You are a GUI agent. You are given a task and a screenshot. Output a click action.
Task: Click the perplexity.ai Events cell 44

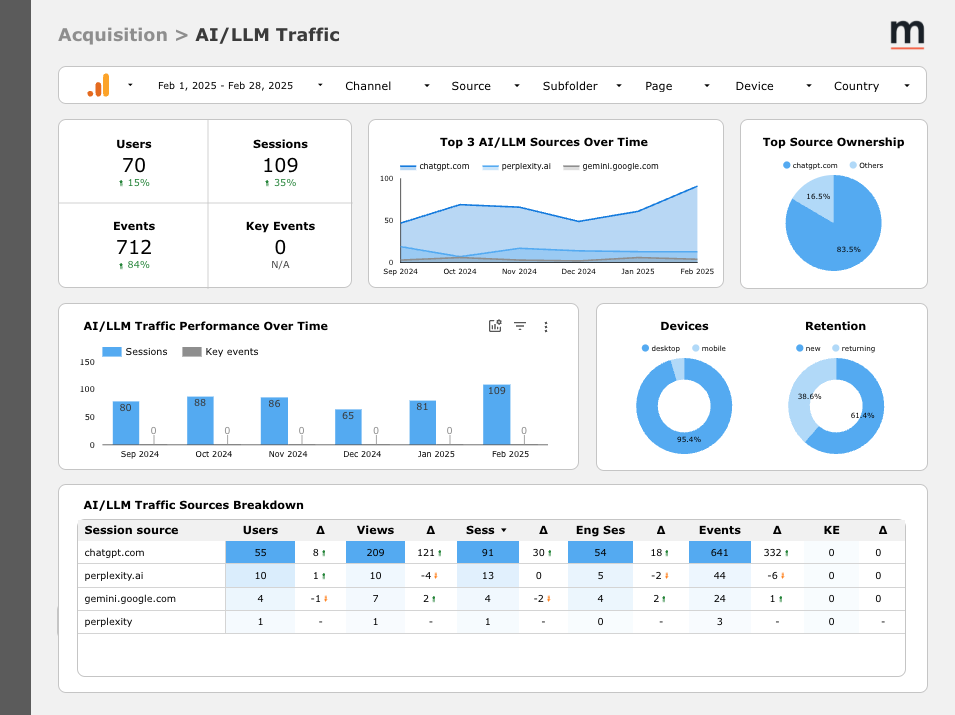click(719, 576)
